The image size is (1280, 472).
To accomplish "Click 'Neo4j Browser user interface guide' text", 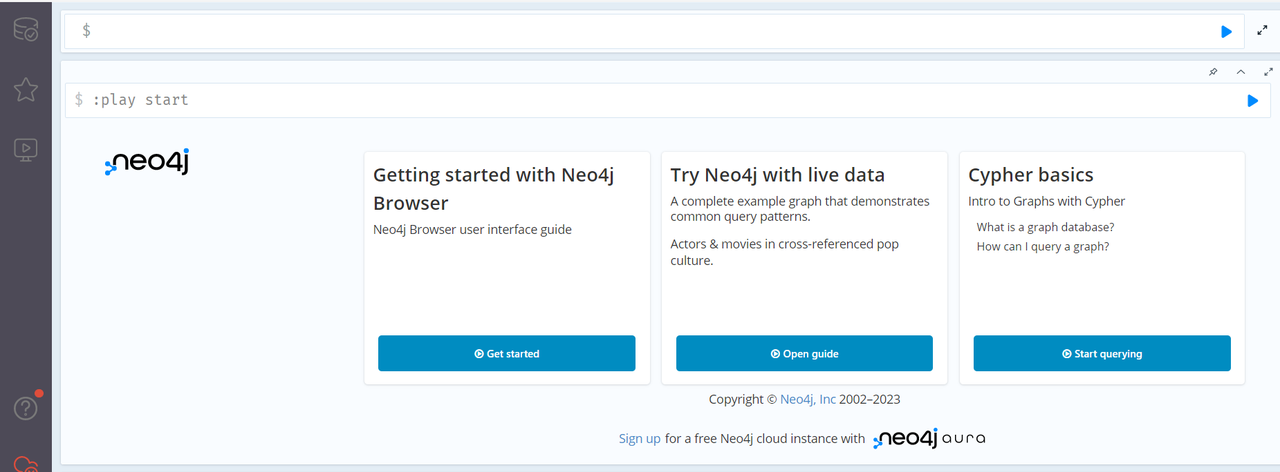I will (x=472, y=229).
